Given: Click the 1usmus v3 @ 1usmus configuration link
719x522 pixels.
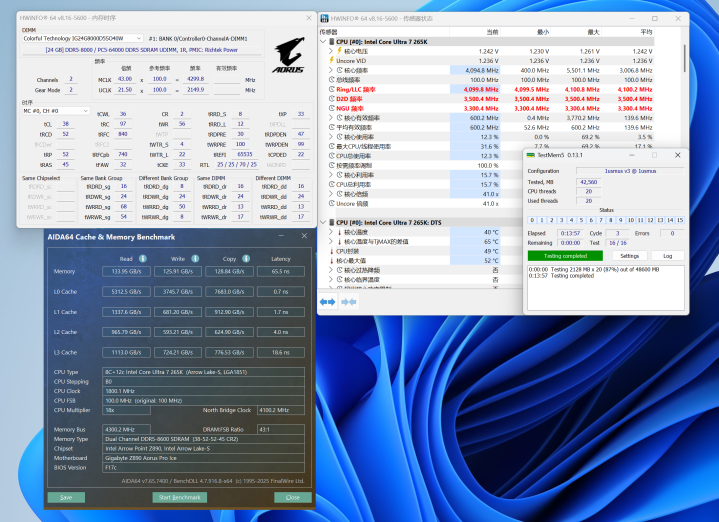Looking at the screenshot, I should click(x=630, y=171).
